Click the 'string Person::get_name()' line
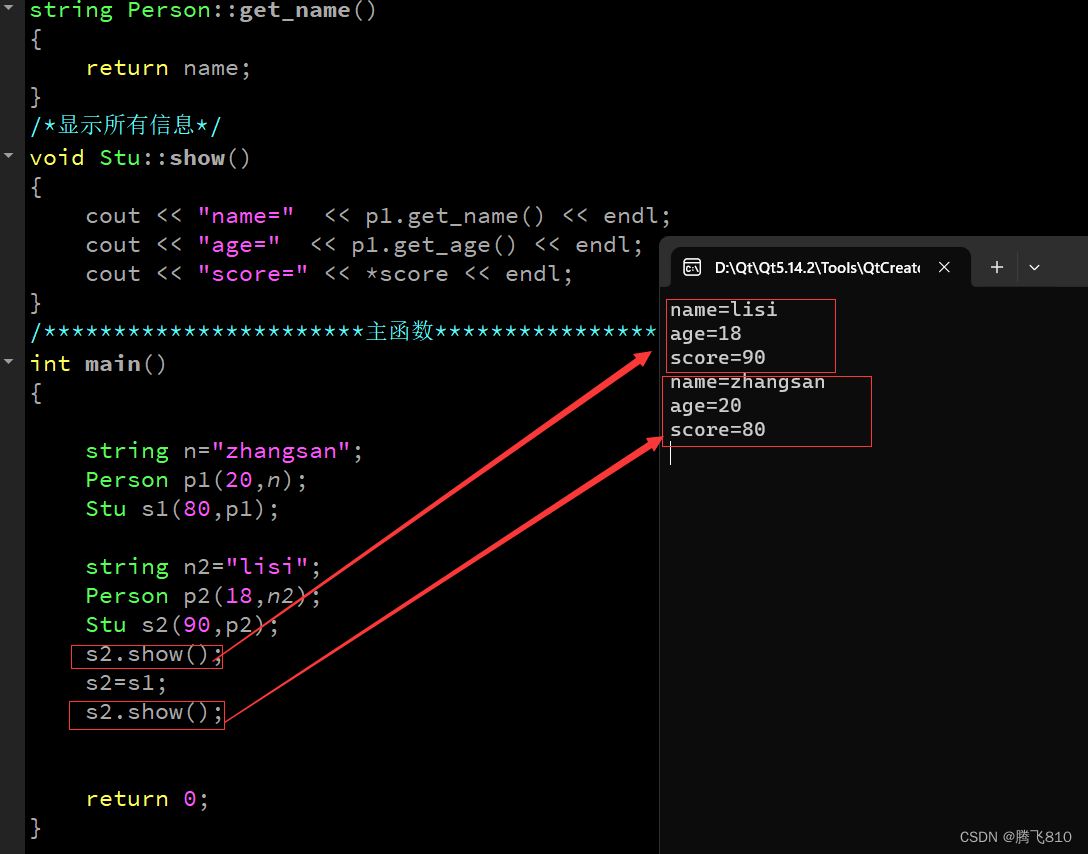 [203, 10]
